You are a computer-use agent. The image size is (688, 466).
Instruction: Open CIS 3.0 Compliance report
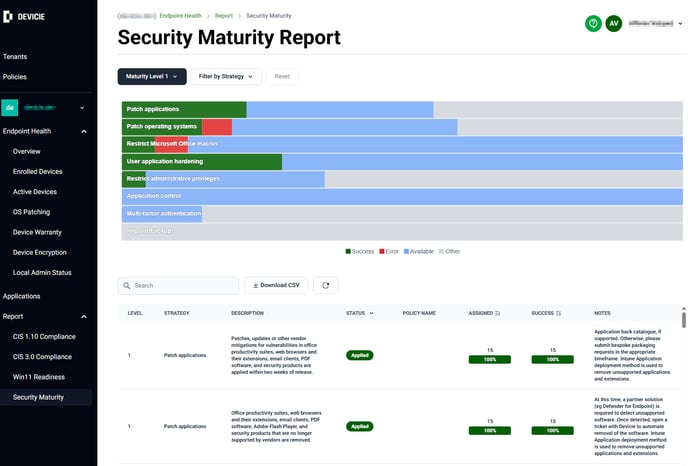[42, 357]
